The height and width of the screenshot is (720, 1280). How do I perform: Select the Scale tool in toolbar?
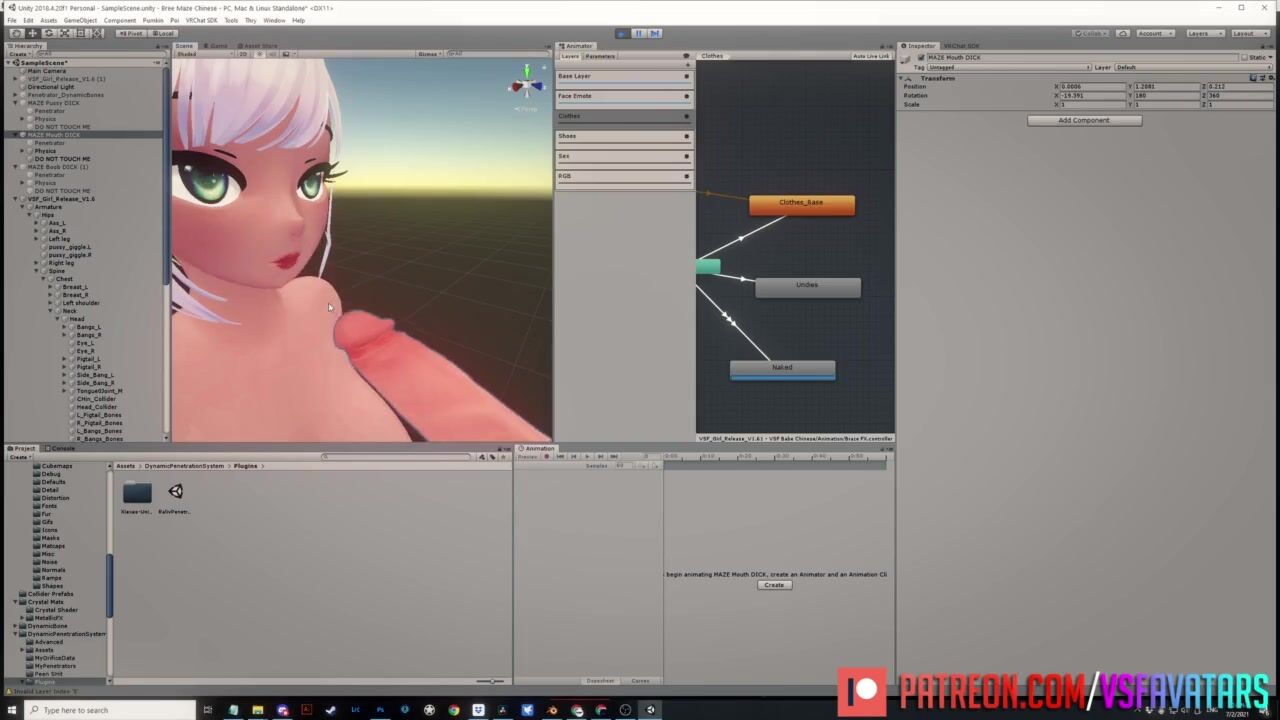tap(64, 33)
